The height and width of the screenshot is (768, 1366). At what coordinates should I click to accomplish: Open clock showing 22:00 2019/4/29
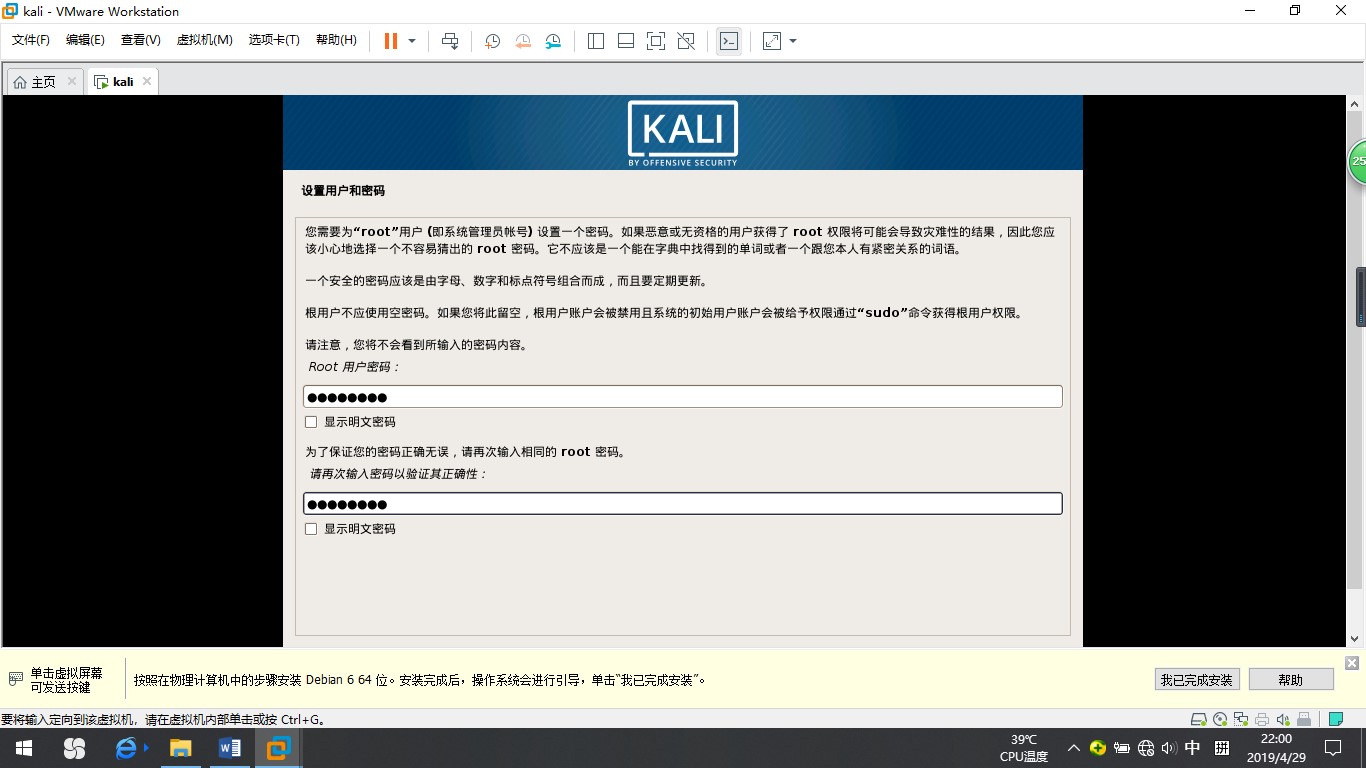coord(1276,748)
